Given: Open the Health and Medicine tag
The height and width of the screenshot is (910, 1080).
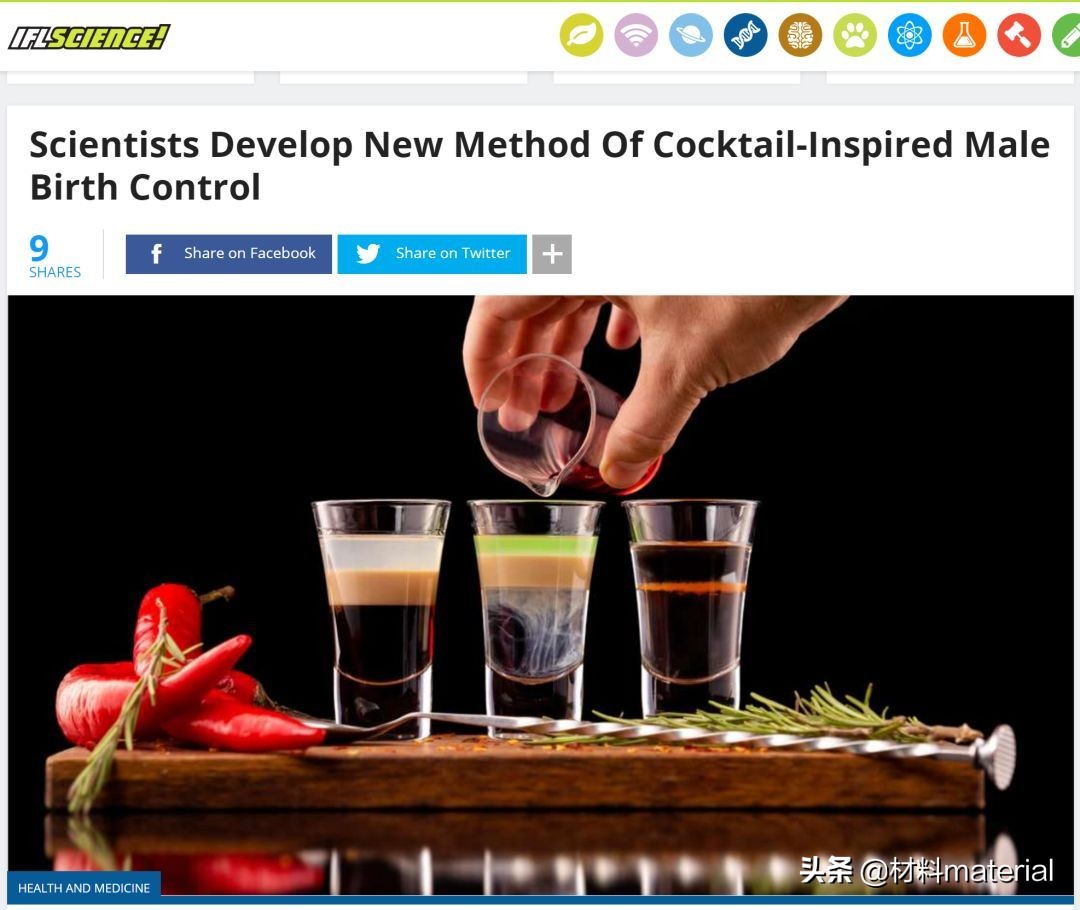Looking at the screenshot, I should 84,888.
